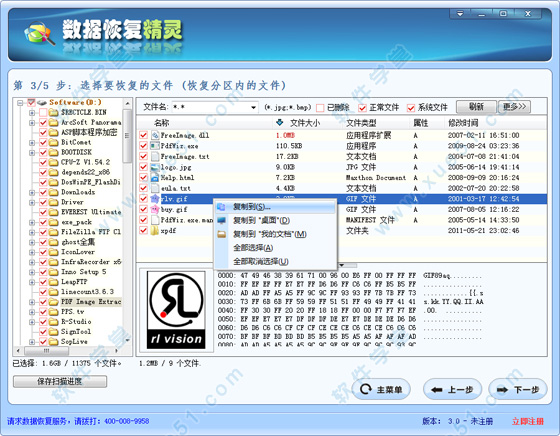560x436 pixels.
Task: Expand the Inno Setup 5 tree node
Action: (x=32, y=272)
